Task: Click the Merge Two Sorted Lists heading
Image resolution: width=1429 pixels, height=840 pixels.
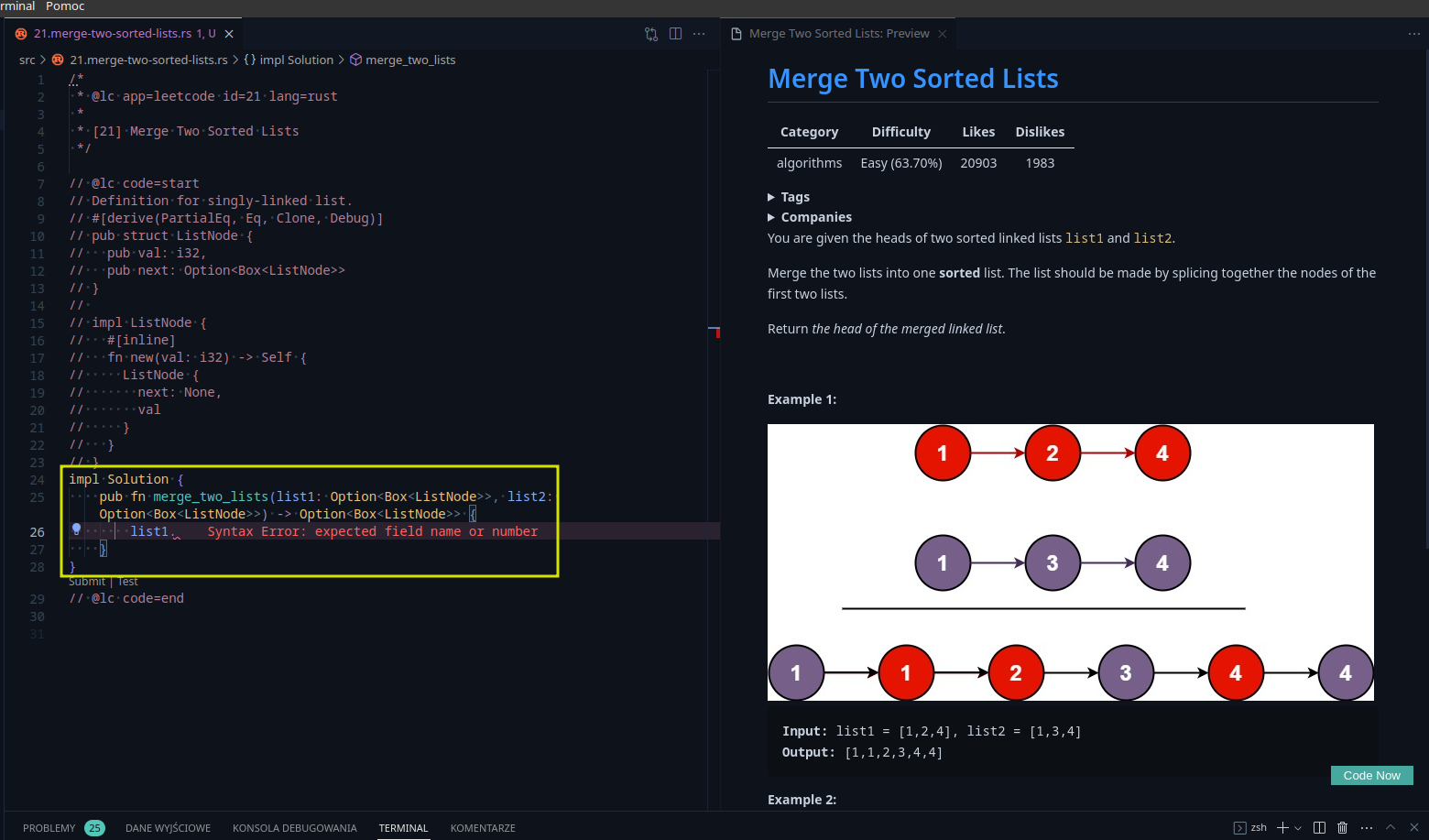Action: (913, 79)
